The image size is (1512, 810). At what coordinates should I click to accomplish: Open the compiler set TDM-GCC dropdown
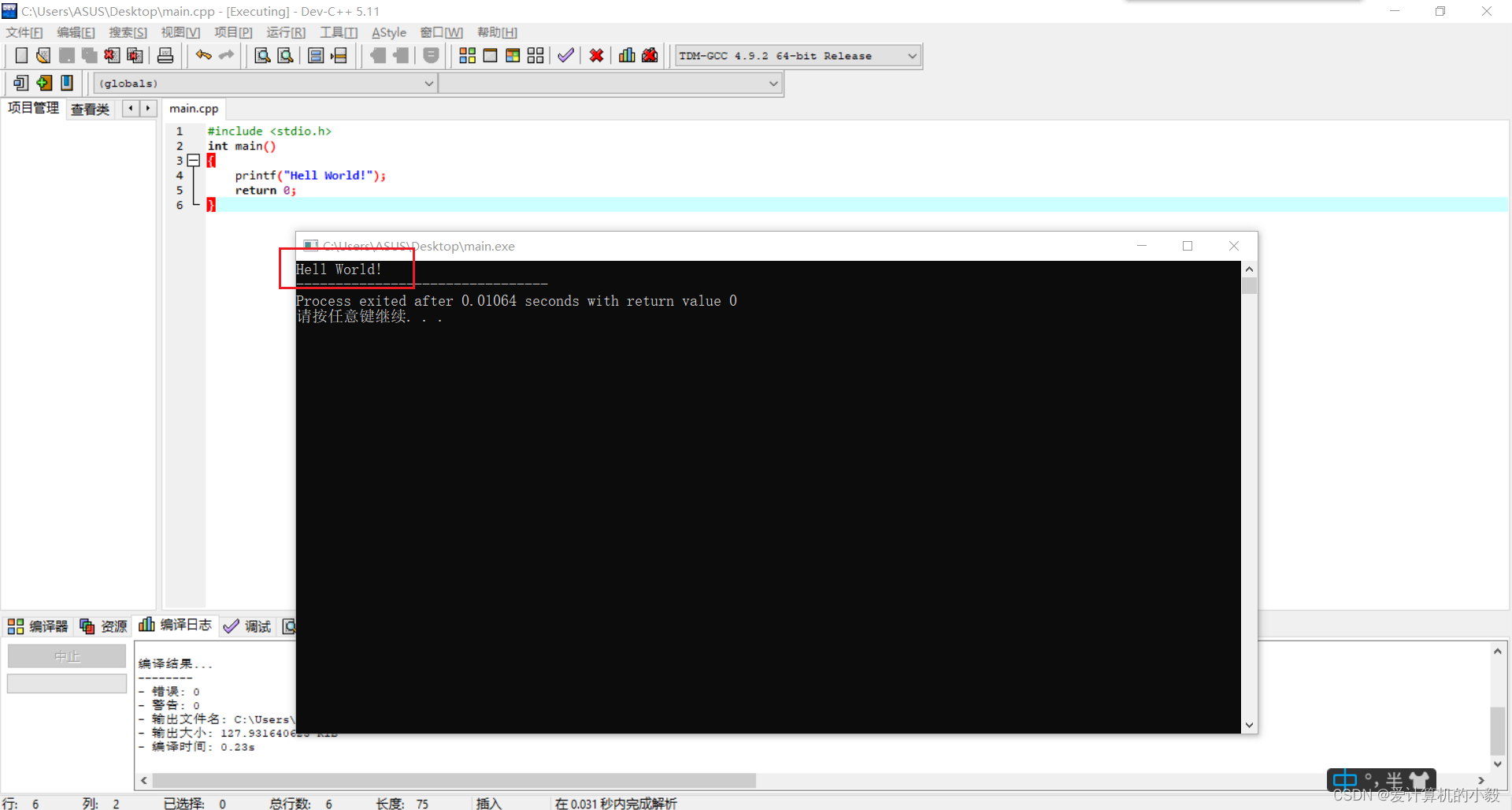tap(798, 56)
